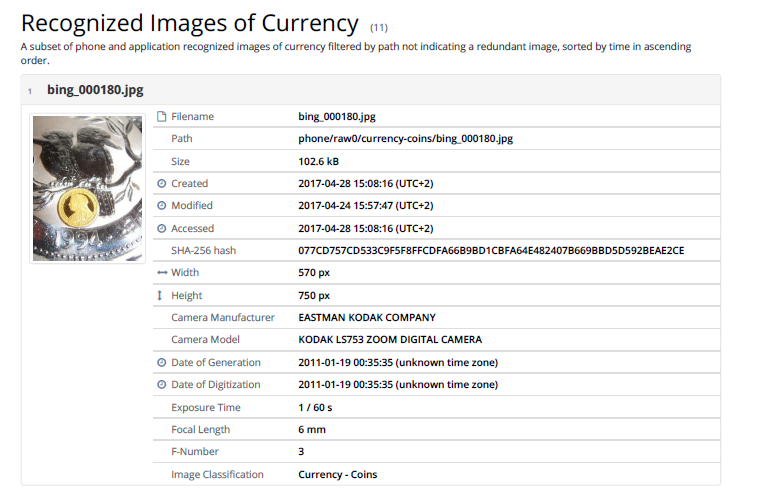
Task: Click the clock icon next to Modified
Action: pyautogui.click(x=162, y=206)
